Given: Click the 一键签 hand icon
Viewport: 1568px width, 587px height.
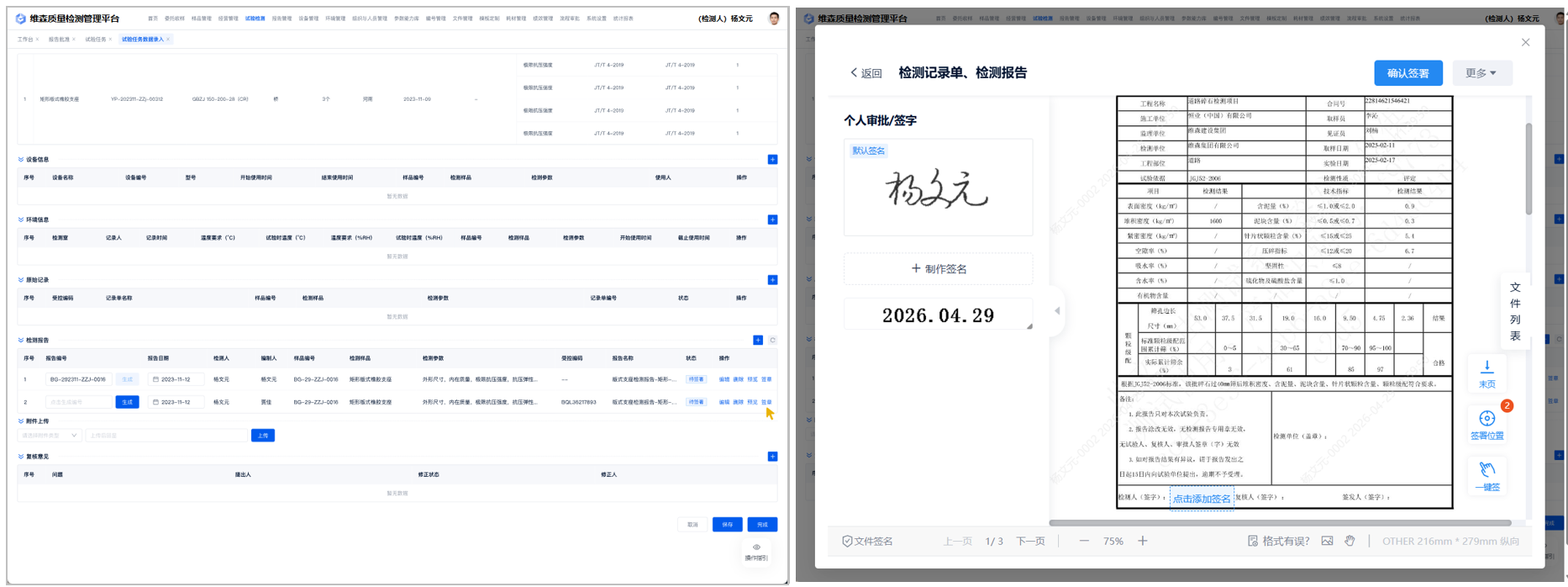Looking at the screenshot, I should pos(1486,469).
